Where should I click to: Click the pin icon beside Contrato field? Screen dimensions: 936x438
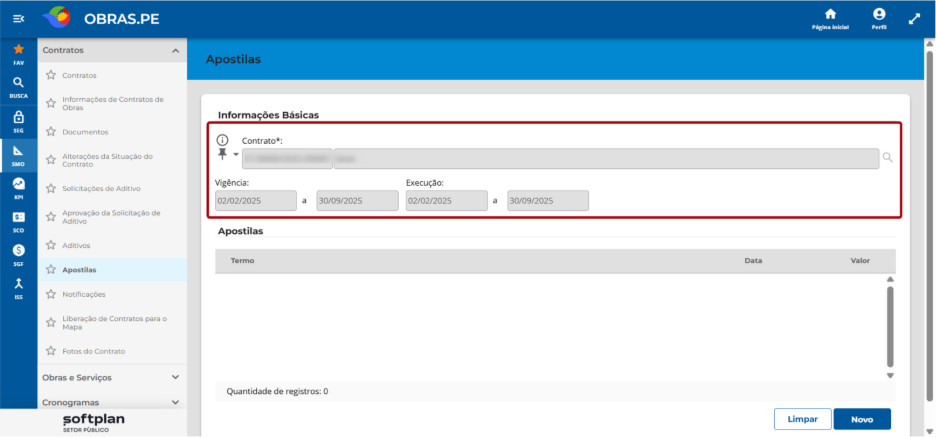[x=223, y=154]
